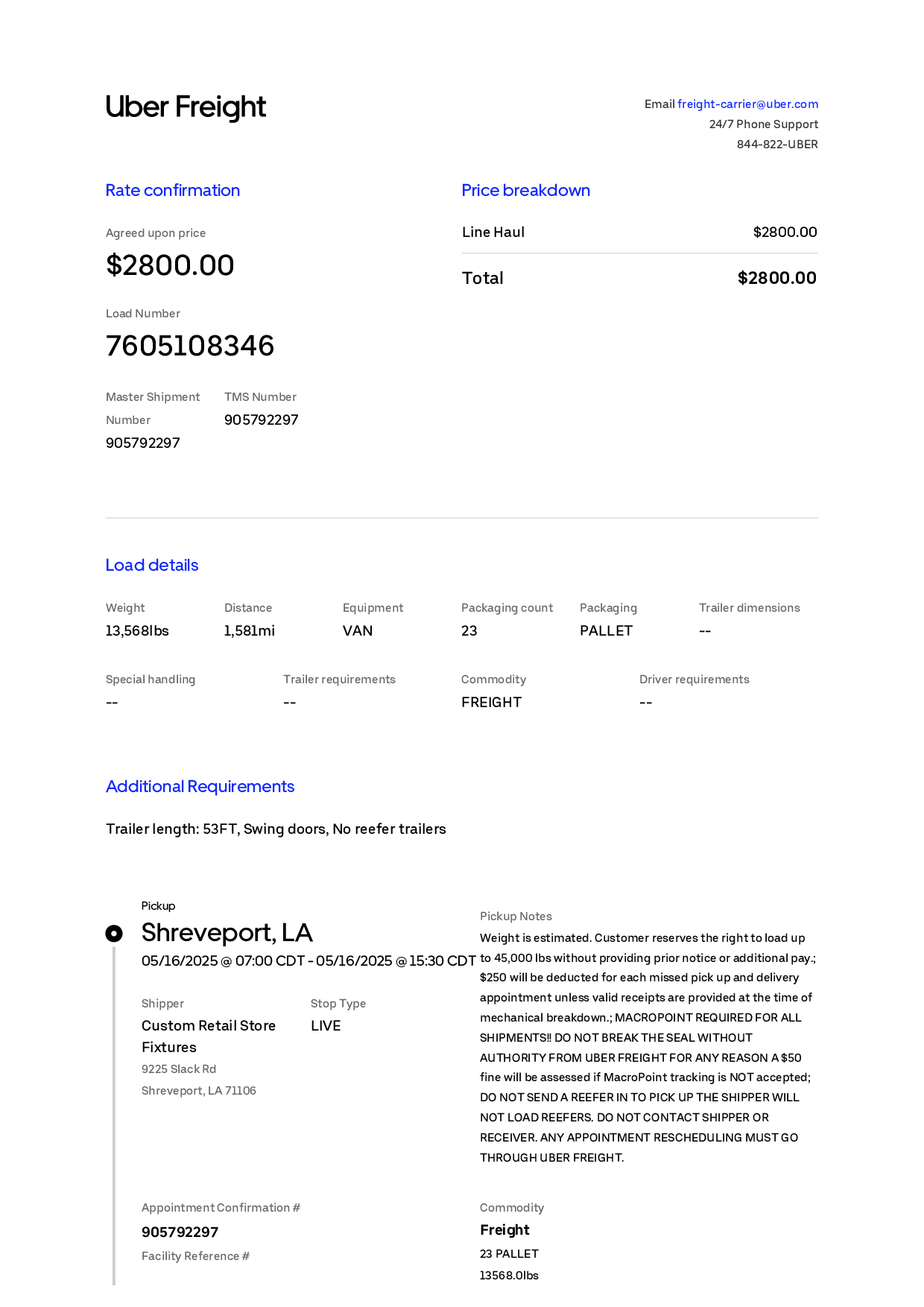
Task: Click the trailer length requirement text
Action: point(276,829)
